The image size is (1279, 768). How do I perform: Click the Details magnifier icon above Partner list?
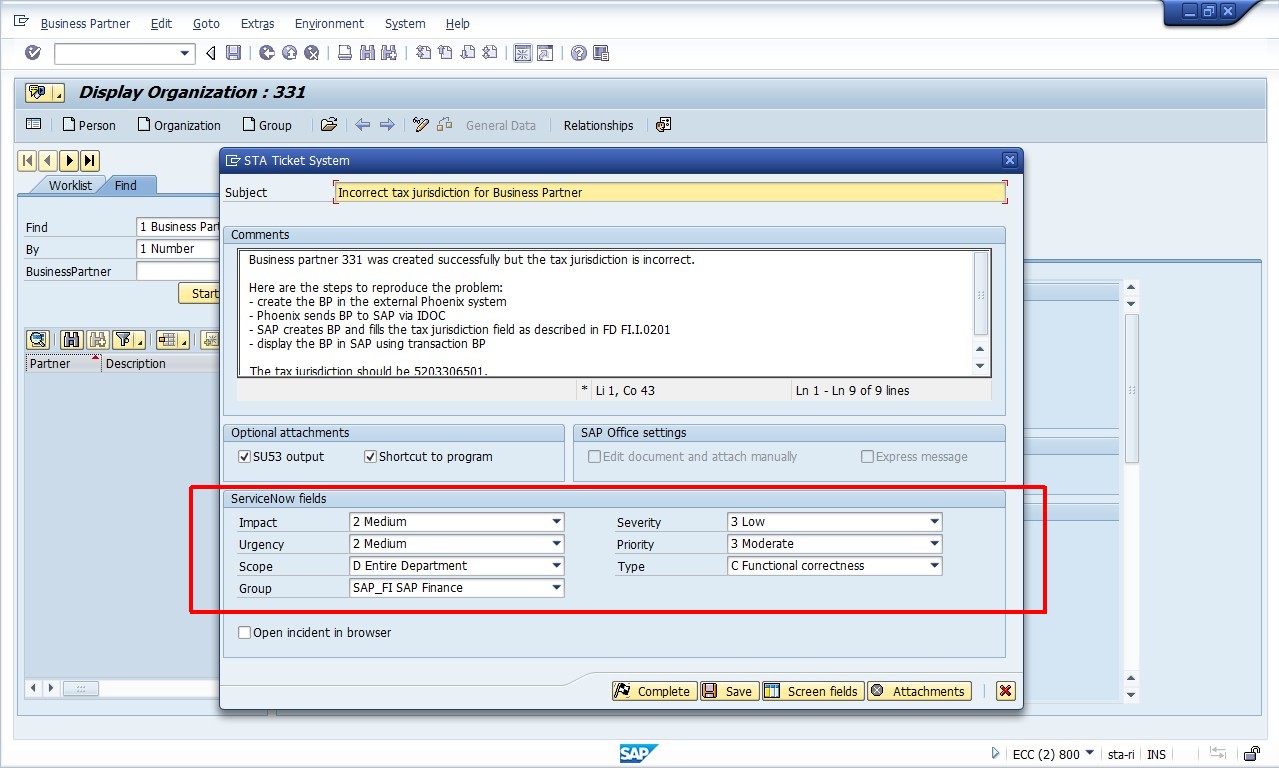(38, 340)
